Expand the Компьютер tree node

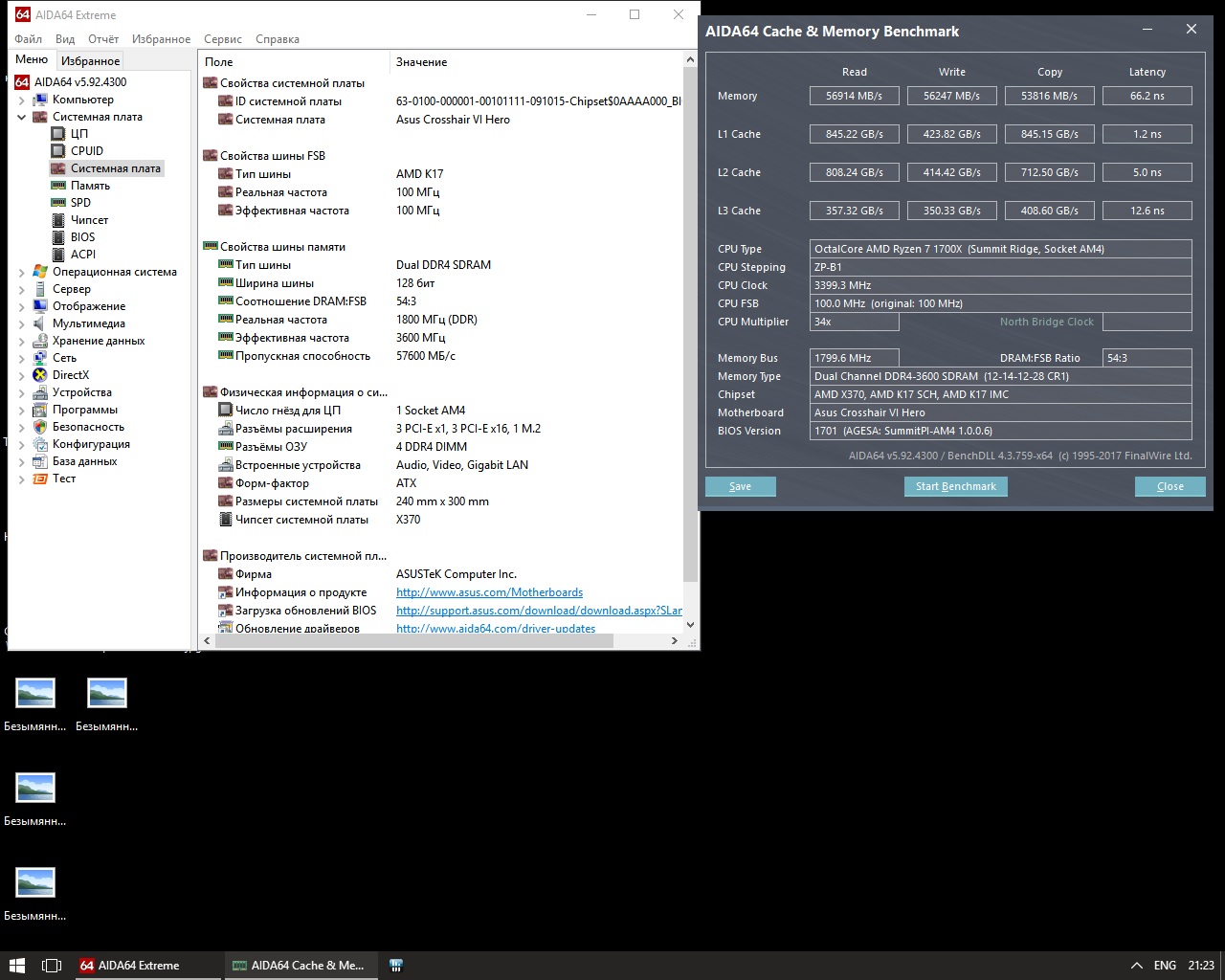click(x=22, y=100)
